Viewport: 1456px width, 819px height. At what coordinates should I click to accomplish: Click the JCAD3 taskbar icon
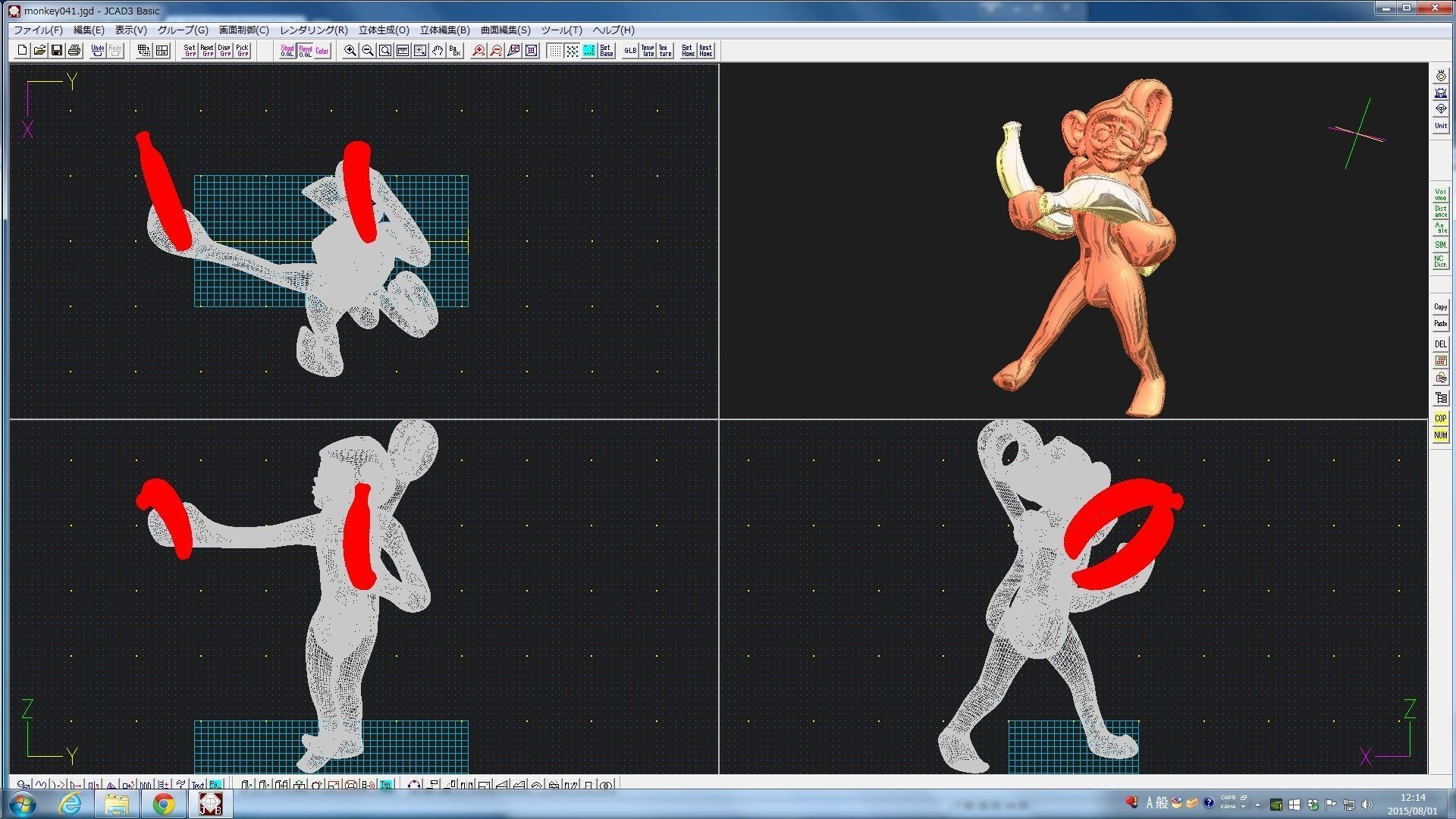click(210, 804)
